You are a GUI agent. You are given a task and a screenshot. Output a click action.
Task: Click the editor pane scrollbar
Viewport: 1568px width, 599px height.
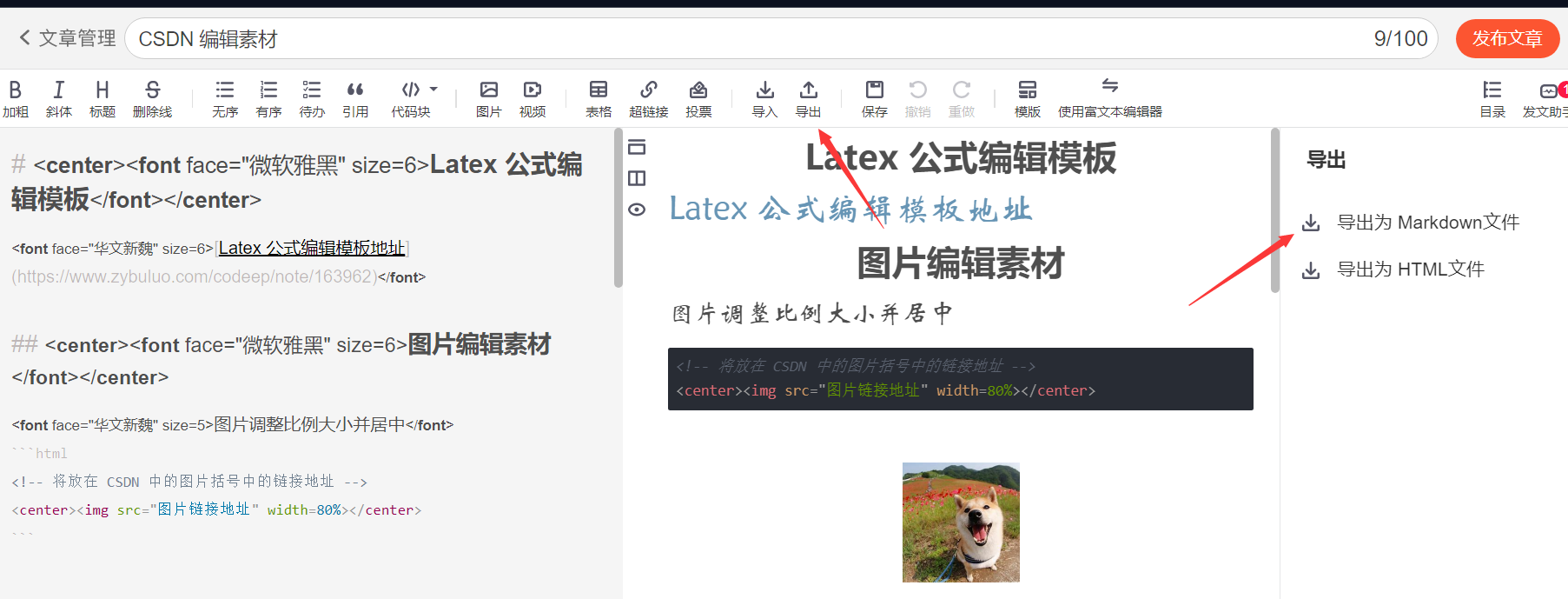point(619,208)
